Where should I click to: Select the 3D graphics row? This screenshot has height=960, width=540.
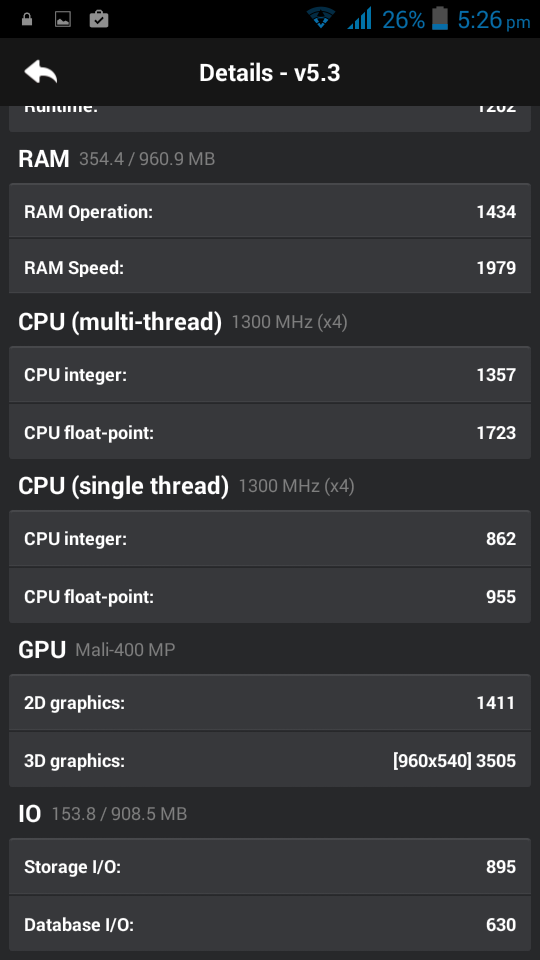(269, 760)
